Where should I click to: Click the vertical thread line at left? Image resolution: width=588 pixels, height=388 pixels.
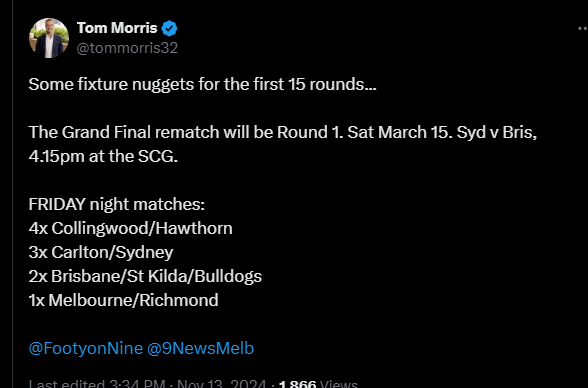13,194
